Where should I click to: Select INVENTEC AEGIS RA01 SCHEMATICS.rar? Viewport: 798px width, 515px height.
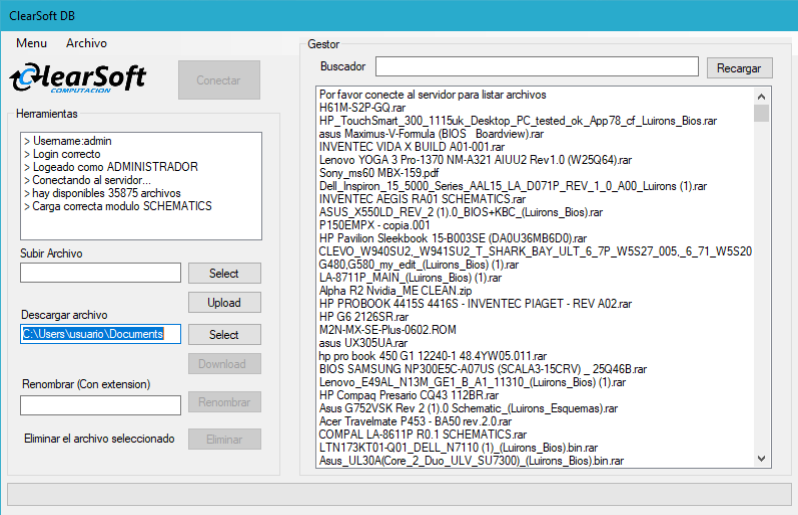(x=422, y=199)
